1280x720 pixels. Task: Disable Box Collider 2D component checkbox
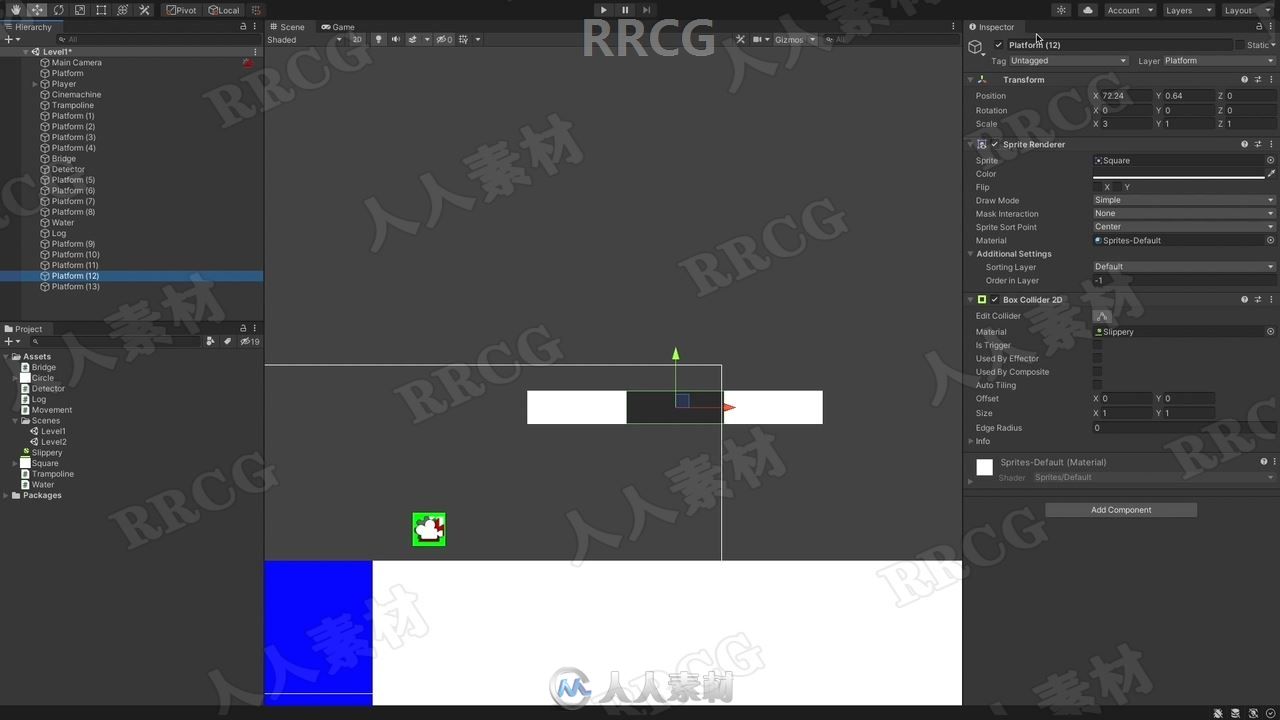(994, 299)
